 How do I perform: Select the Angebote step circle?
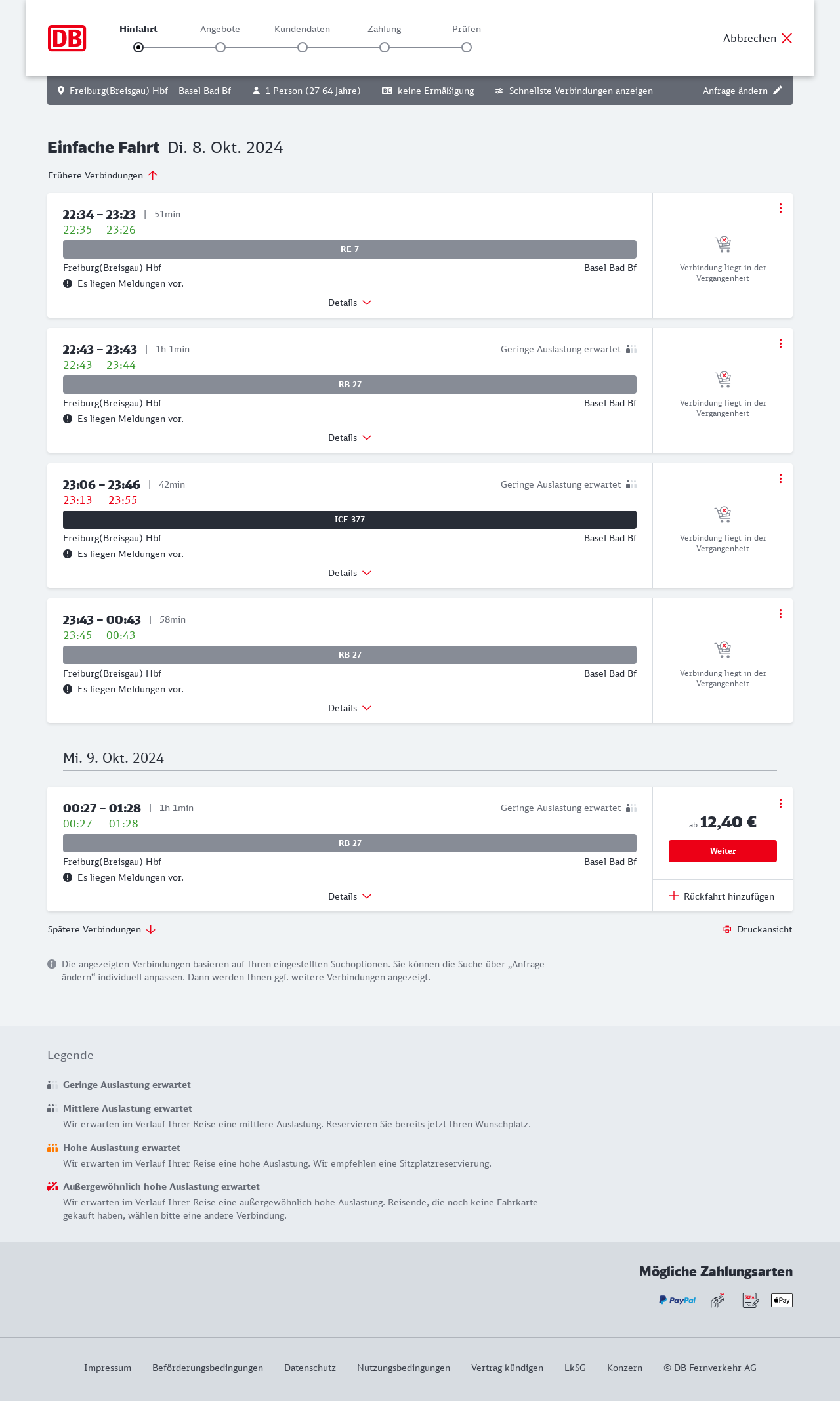pyautogui.click(x=220, y=47)
